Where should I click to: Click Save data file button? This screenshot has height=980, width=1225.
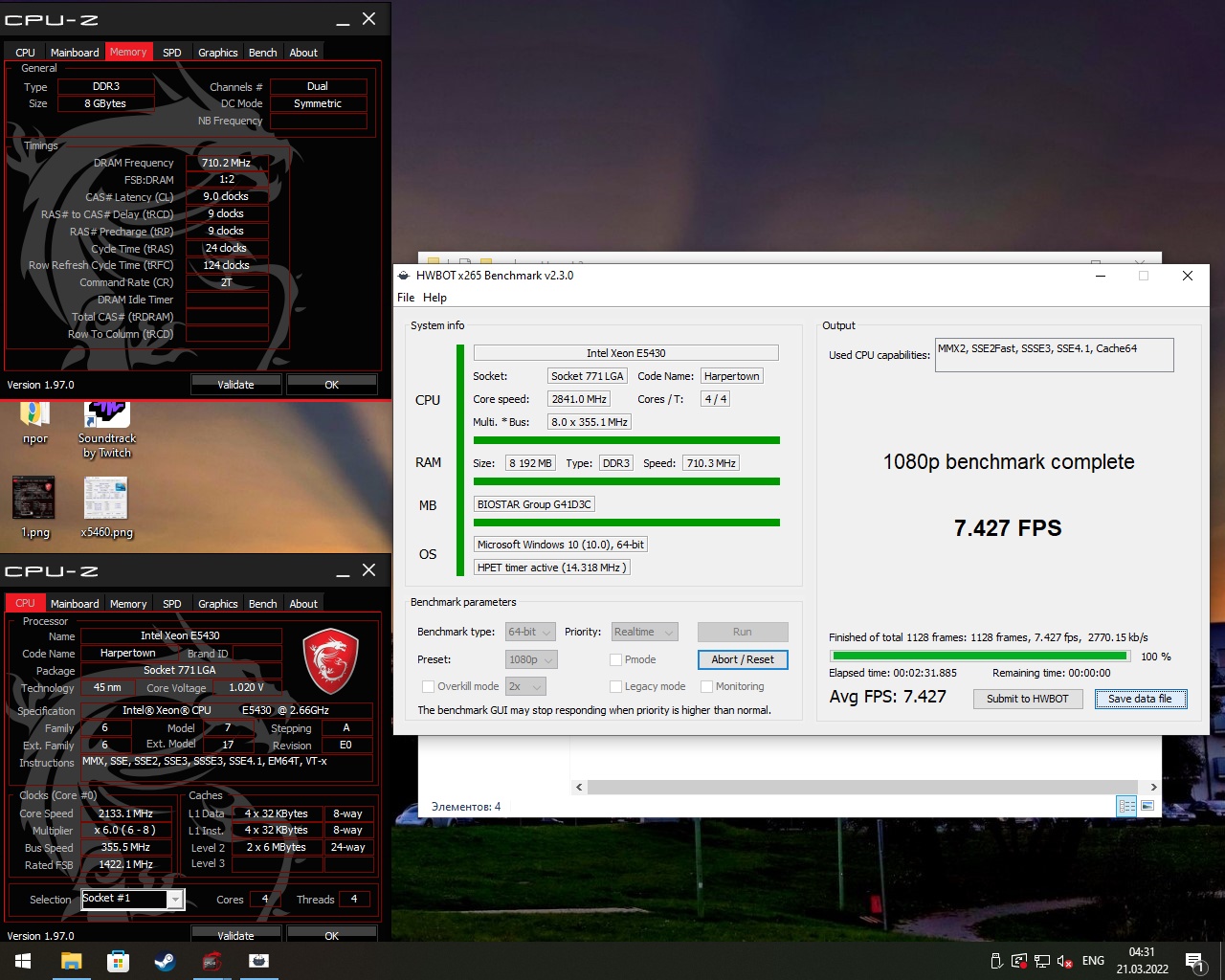(x=1140, y=699)
